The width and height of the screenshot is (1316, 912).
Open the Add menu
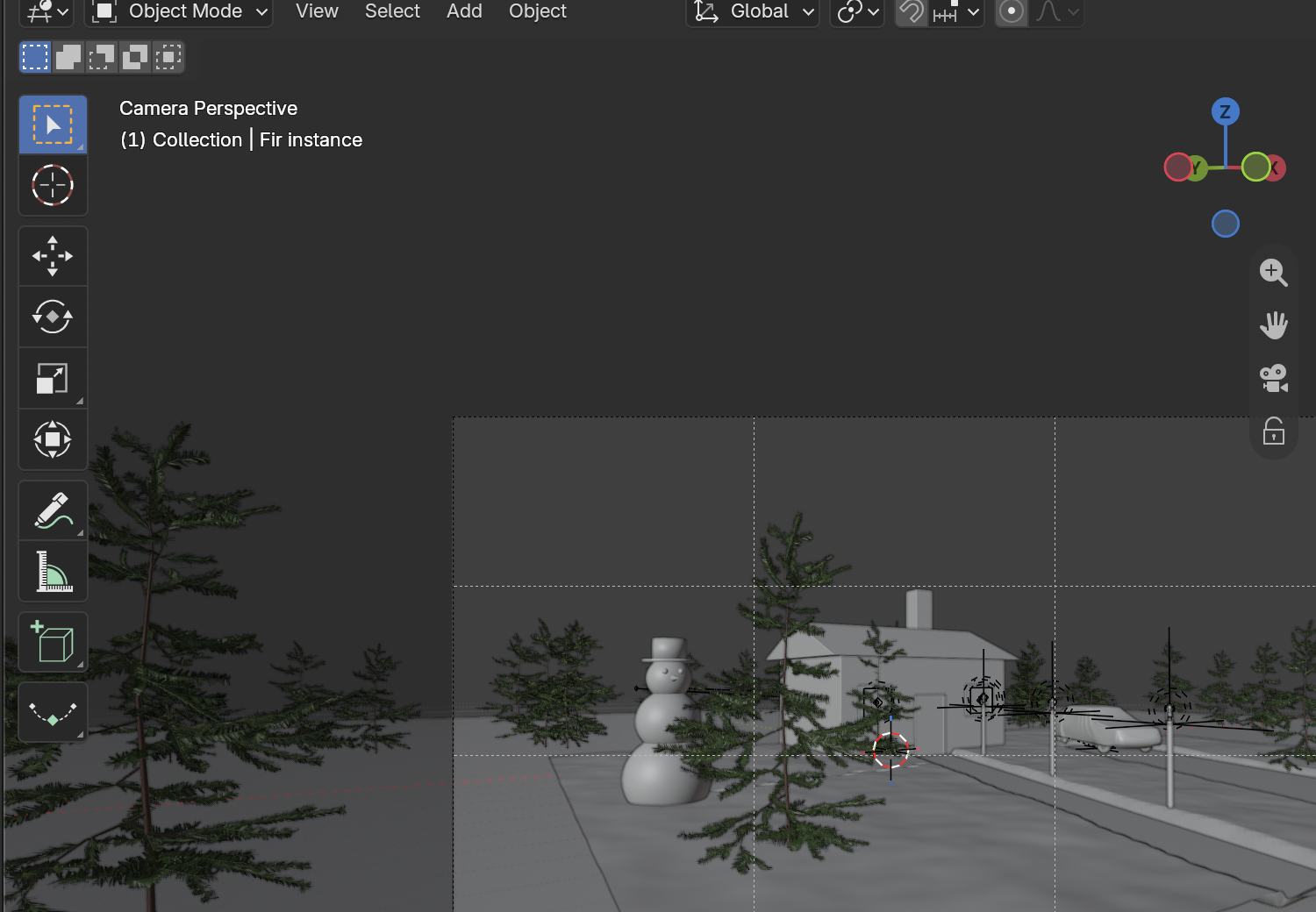(464, 11)
